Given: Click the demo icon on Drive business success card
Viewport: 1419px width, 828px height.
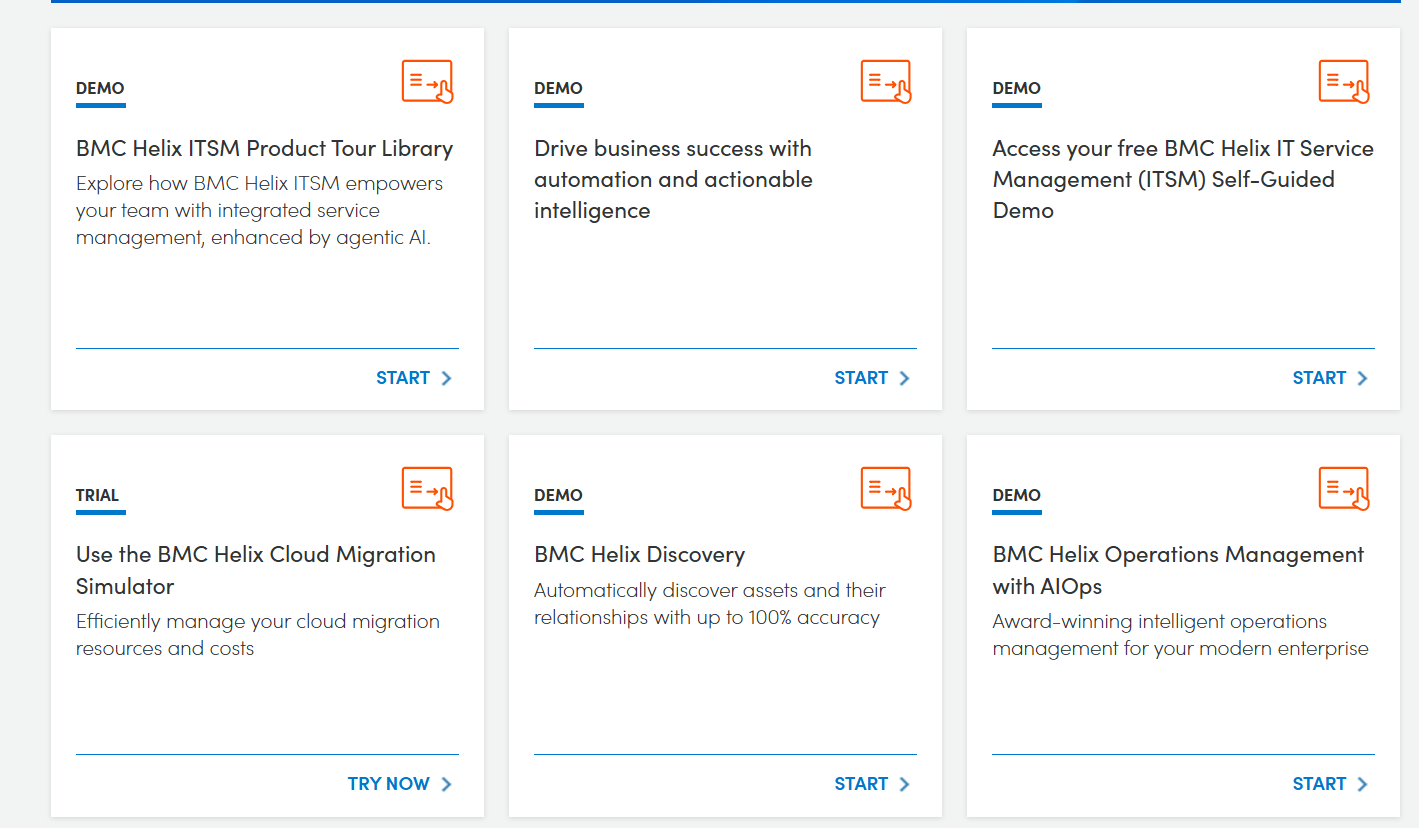Looking at the screenshot, I should pyautogui.click(x=886, y=82).
